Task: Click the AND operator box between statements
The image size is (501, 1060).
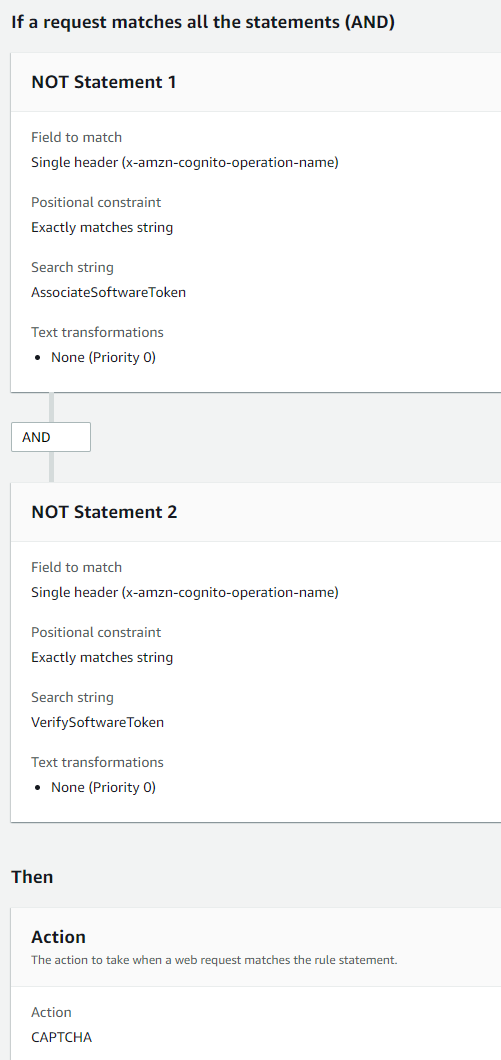Action: [x=51, y=437]
